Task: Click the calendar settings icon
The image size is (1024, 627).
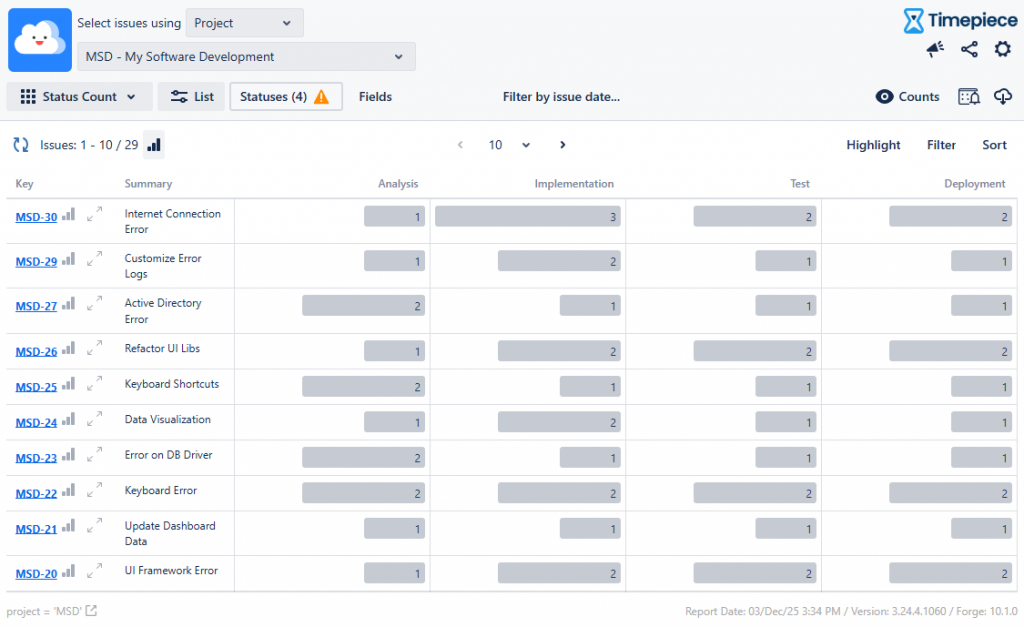Action: (969, 97)
